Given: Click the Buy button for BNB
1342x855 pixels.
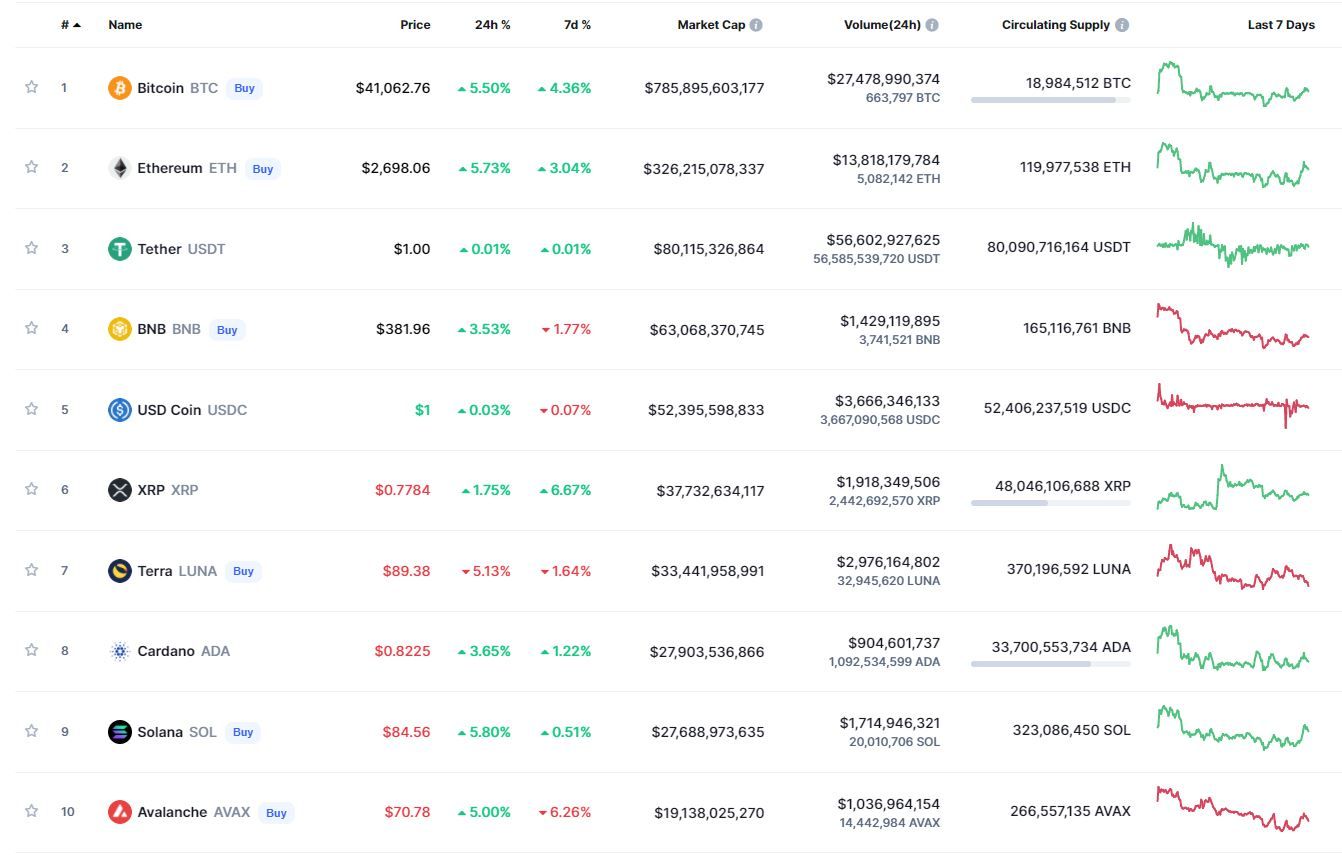Looking at the screenshot, I should [227, 330].
